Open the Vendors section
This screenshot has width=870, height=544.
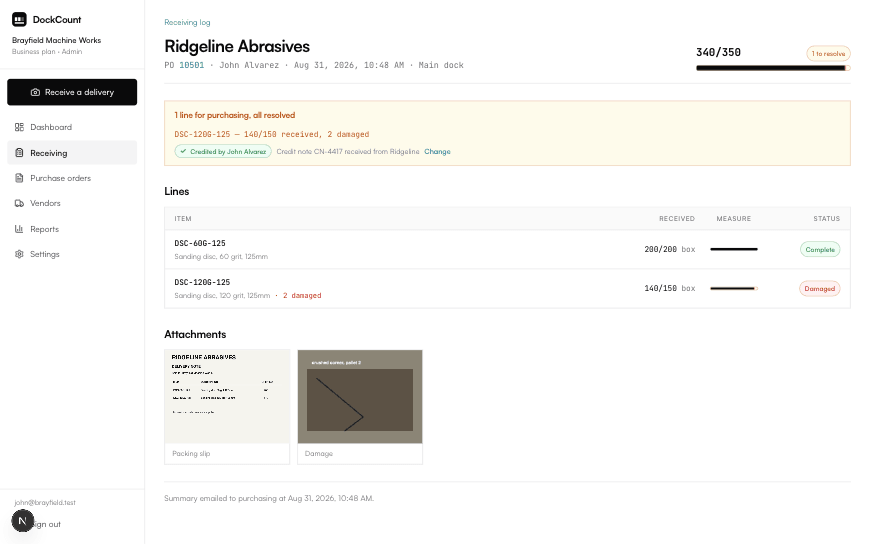72,203
